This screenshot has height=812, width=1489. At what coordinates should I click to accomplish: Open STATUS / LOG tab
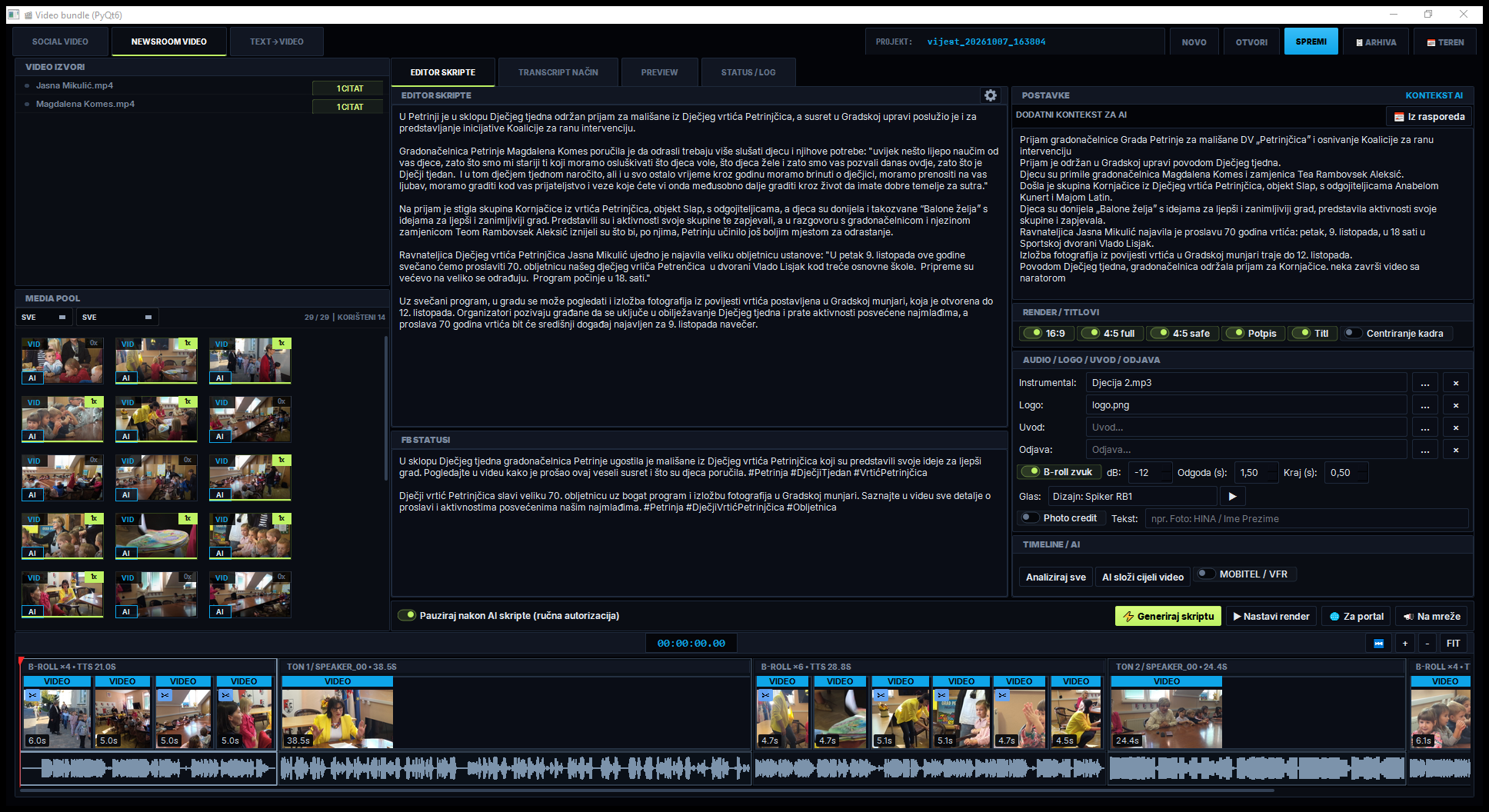pos(748,72)
